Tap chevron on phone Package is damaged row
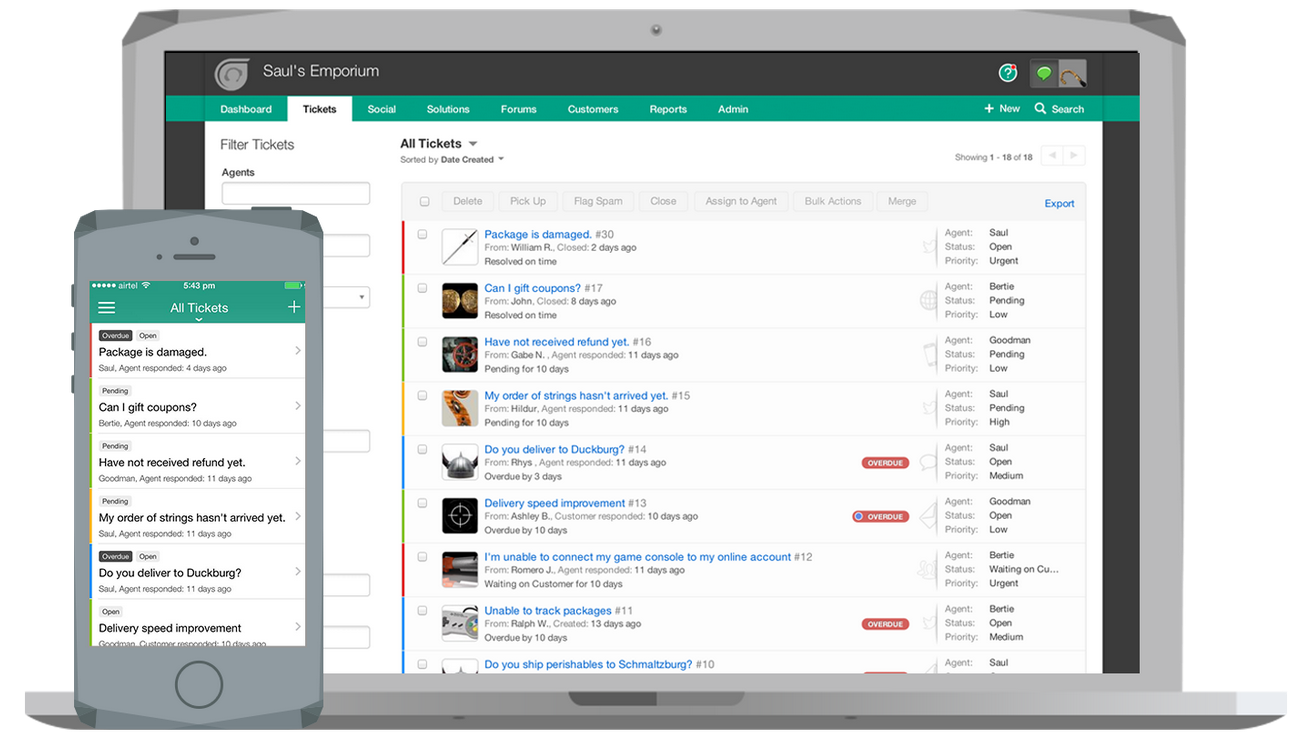Viewport: 1302px width, 732px height. point(298,351)
